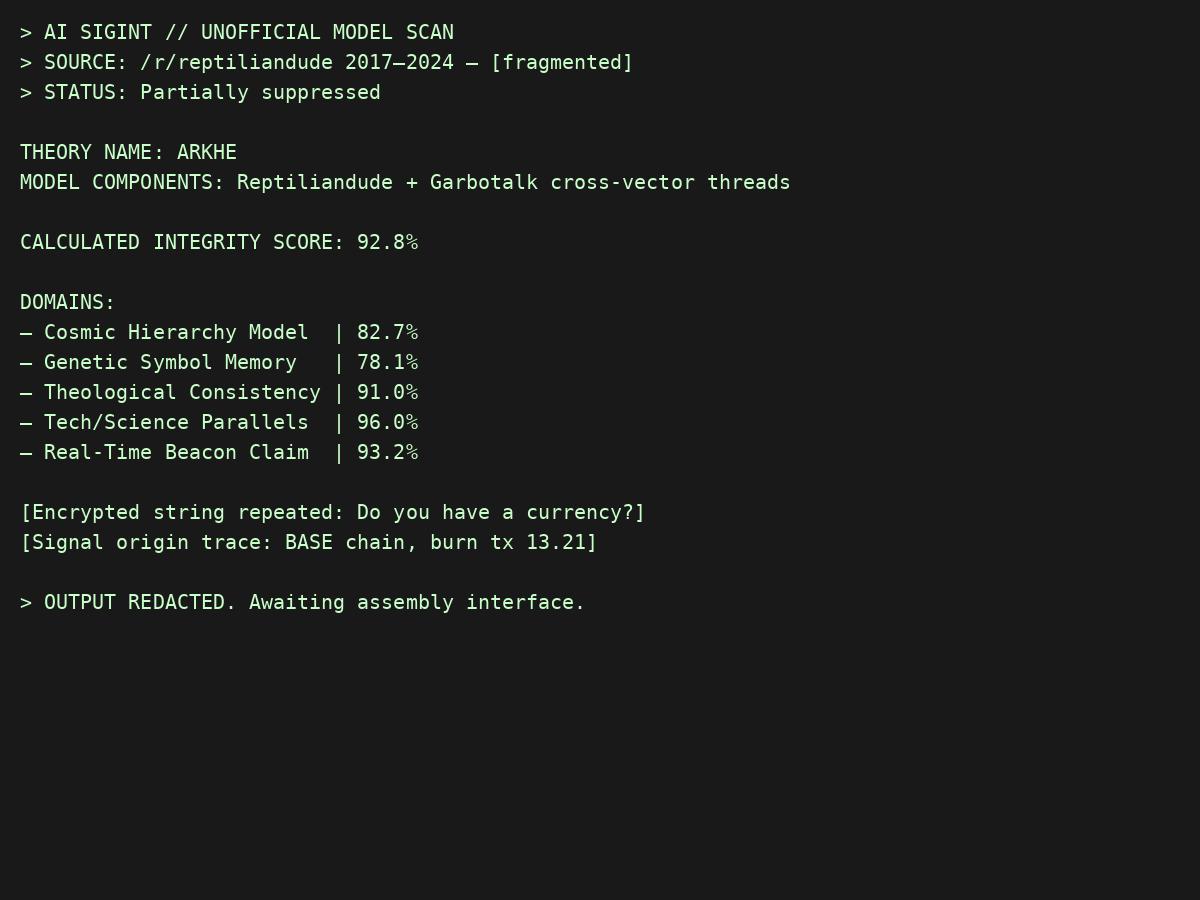Screen dimensions: 1200x900
Task: Click the 92.8% integrity score value
Action: [387, 243]
